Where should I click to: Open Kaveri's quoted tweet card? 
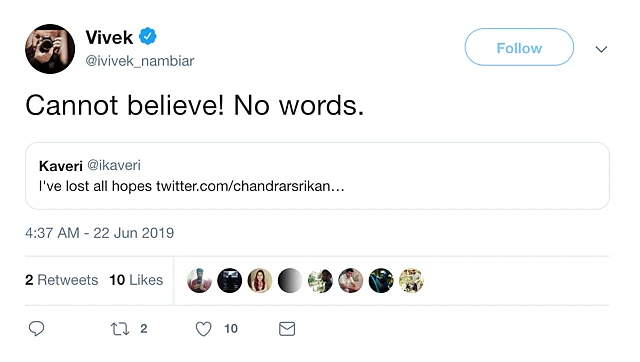click(317, 176)
